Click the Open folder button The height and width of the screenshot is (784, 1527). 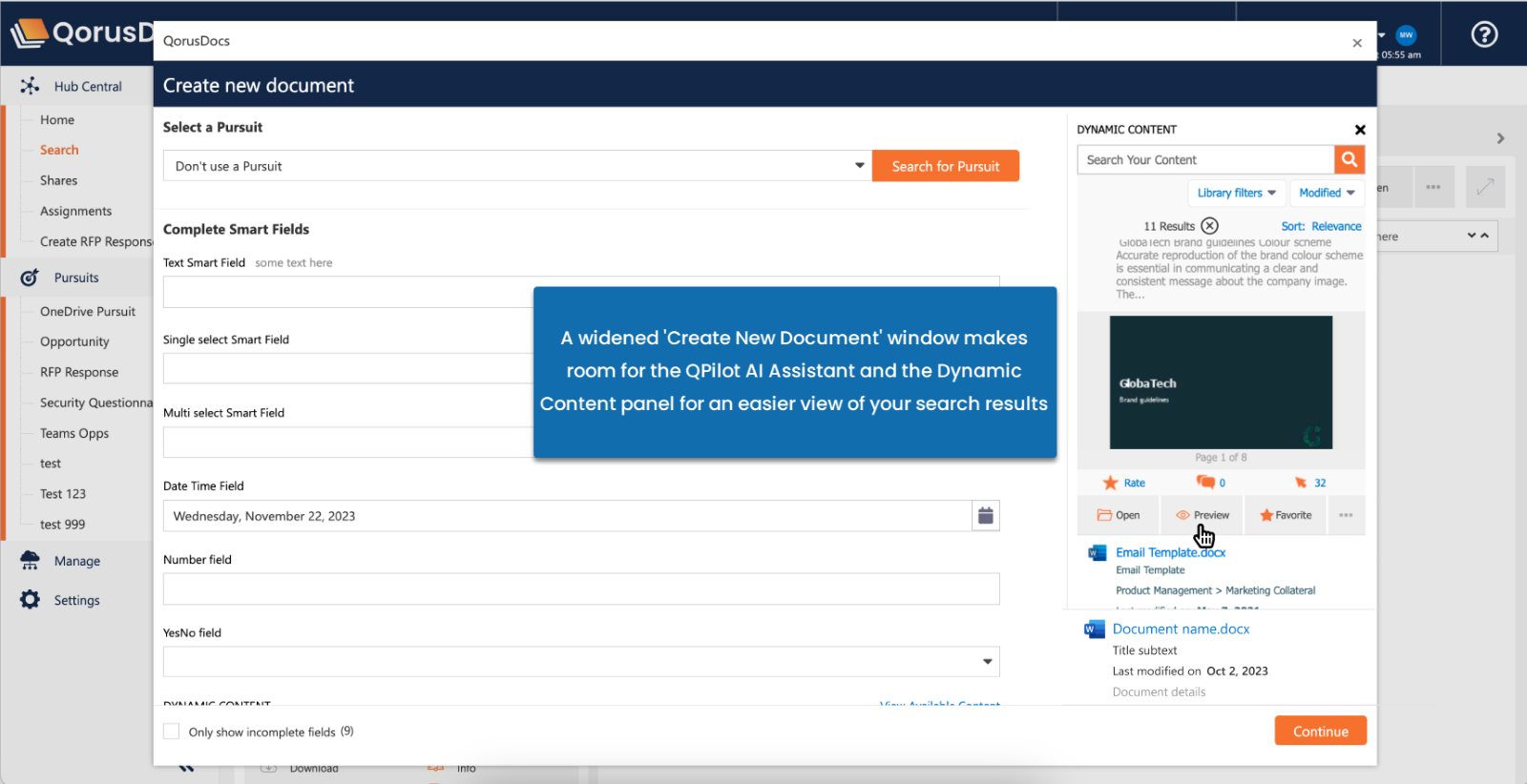[1118, 515]
